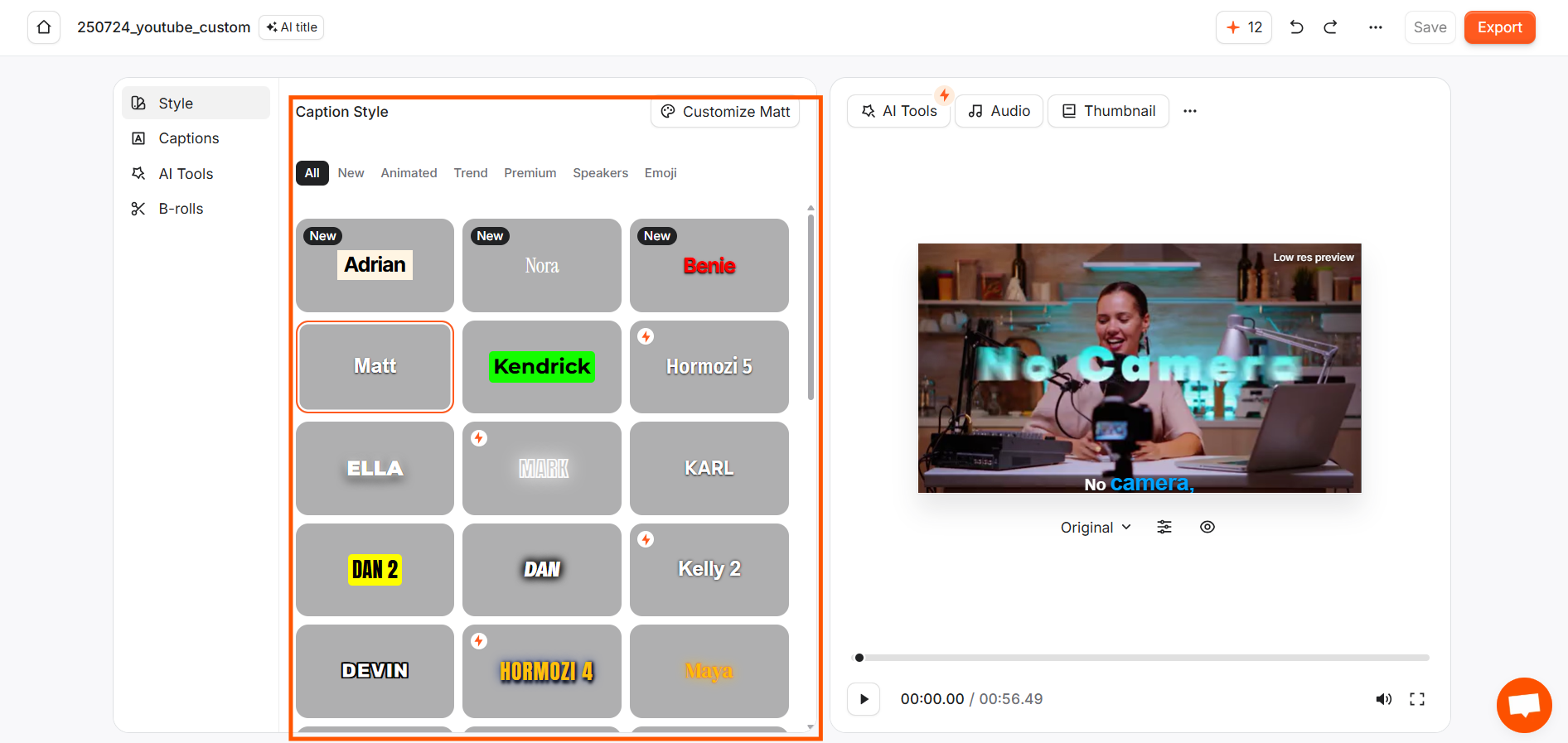Screen dimensions: 1568x743
Task: Select the New caption filter tab
Action: (351, 173)
